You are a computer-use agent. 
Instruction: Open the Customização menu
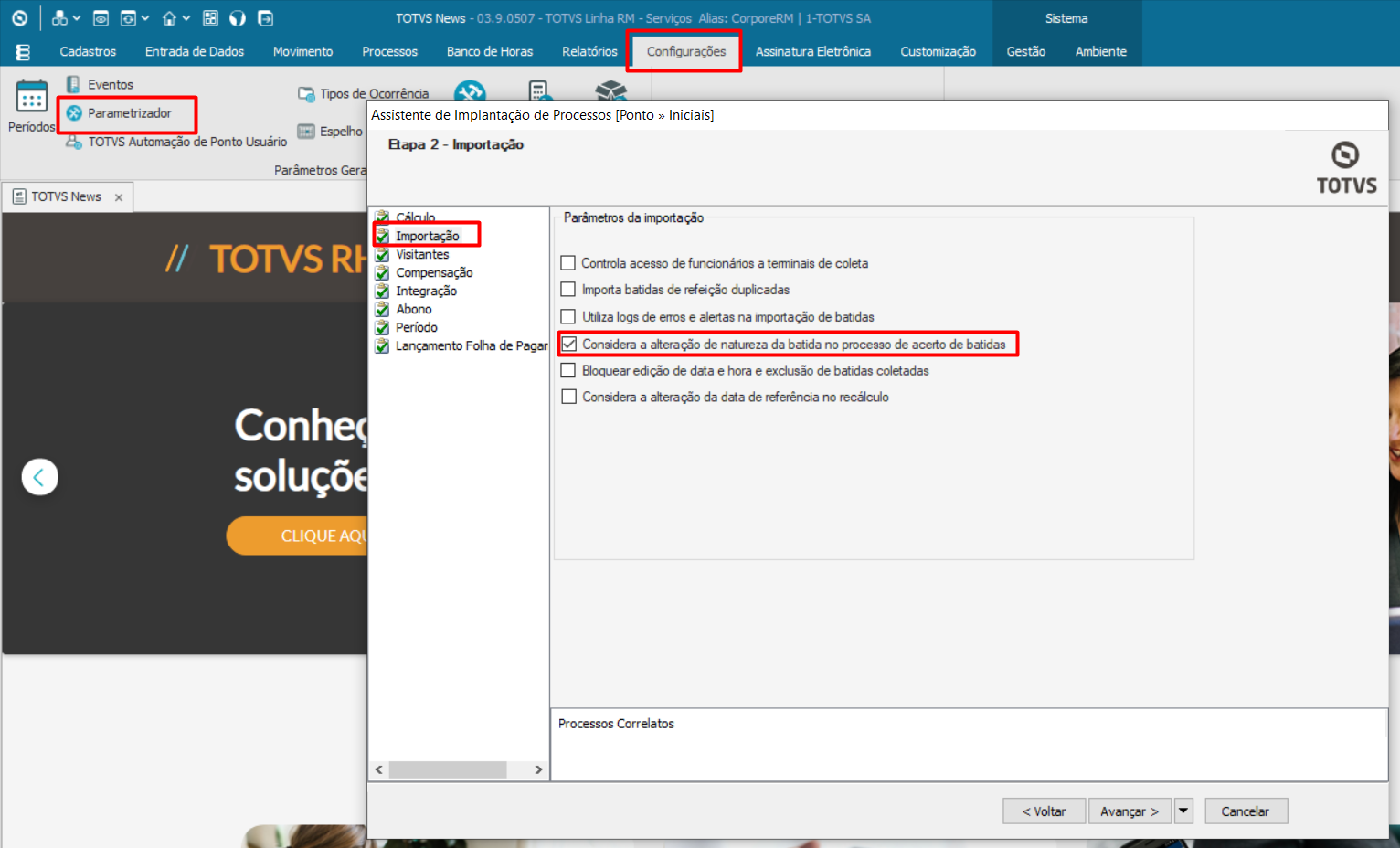pyautogui.click(x=938, y=52)
